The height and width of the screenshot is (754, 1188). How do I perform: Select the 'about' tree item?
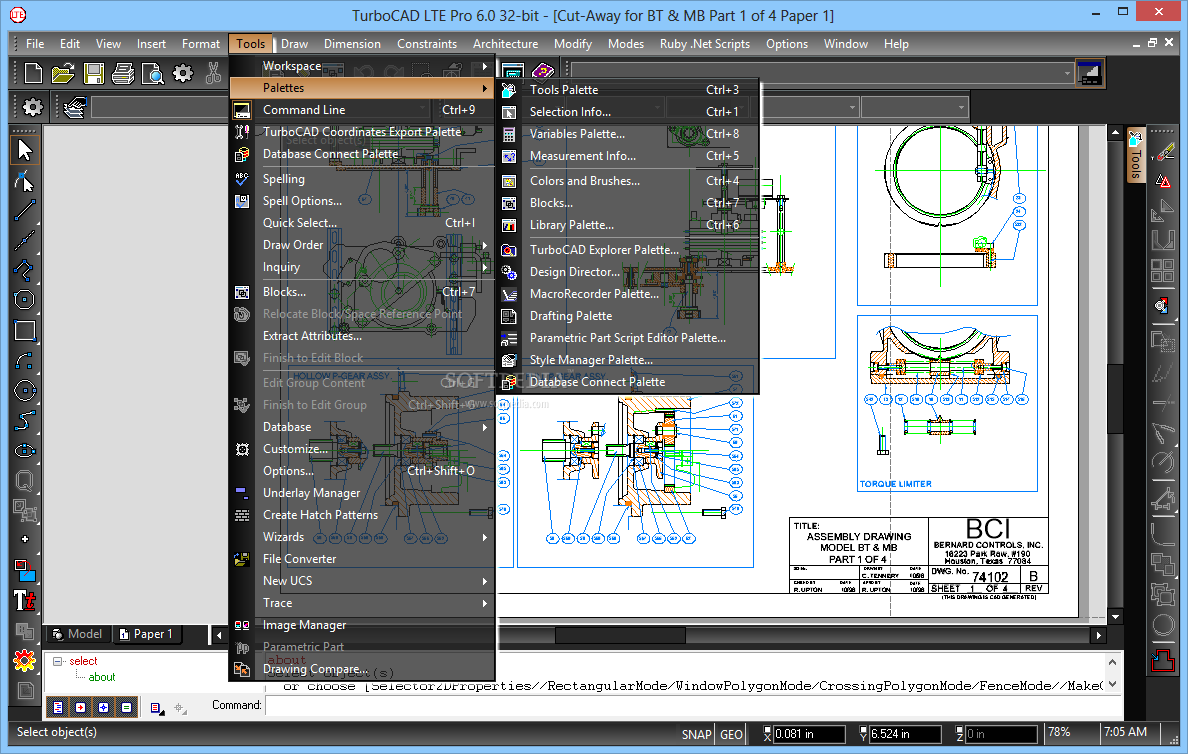pos(102,677)
